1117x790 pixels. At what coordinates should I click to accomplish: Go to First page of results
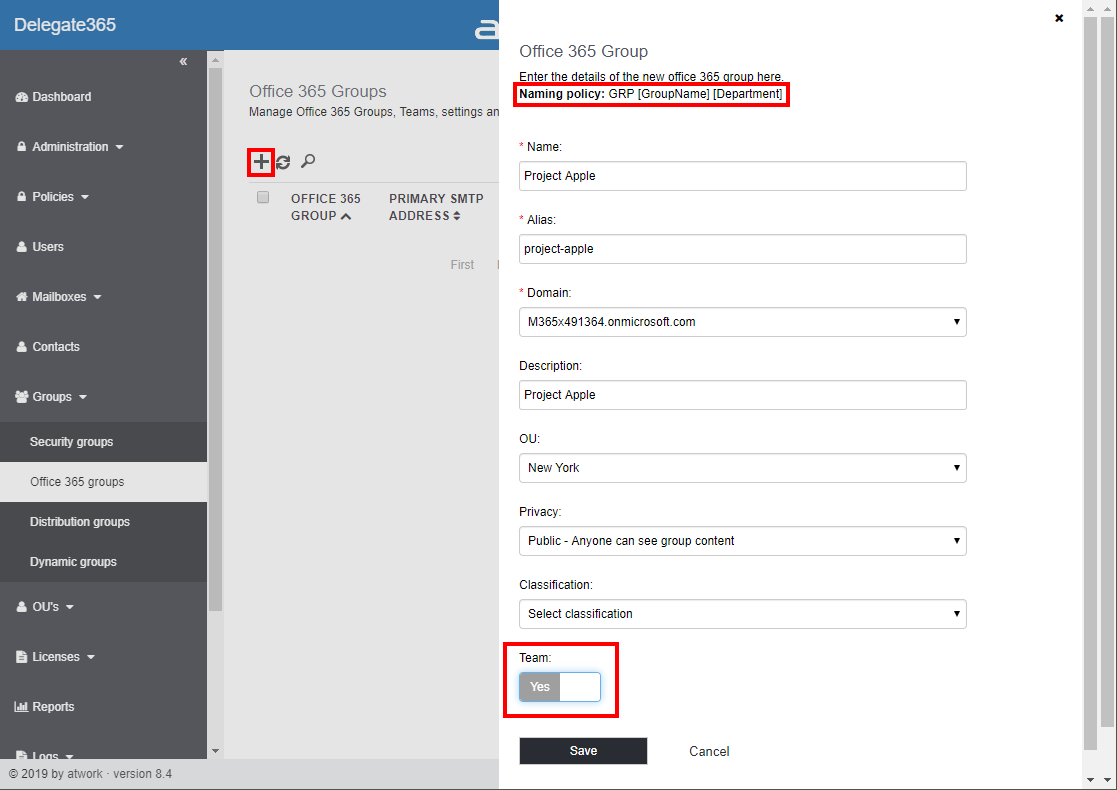click(462, 264)
